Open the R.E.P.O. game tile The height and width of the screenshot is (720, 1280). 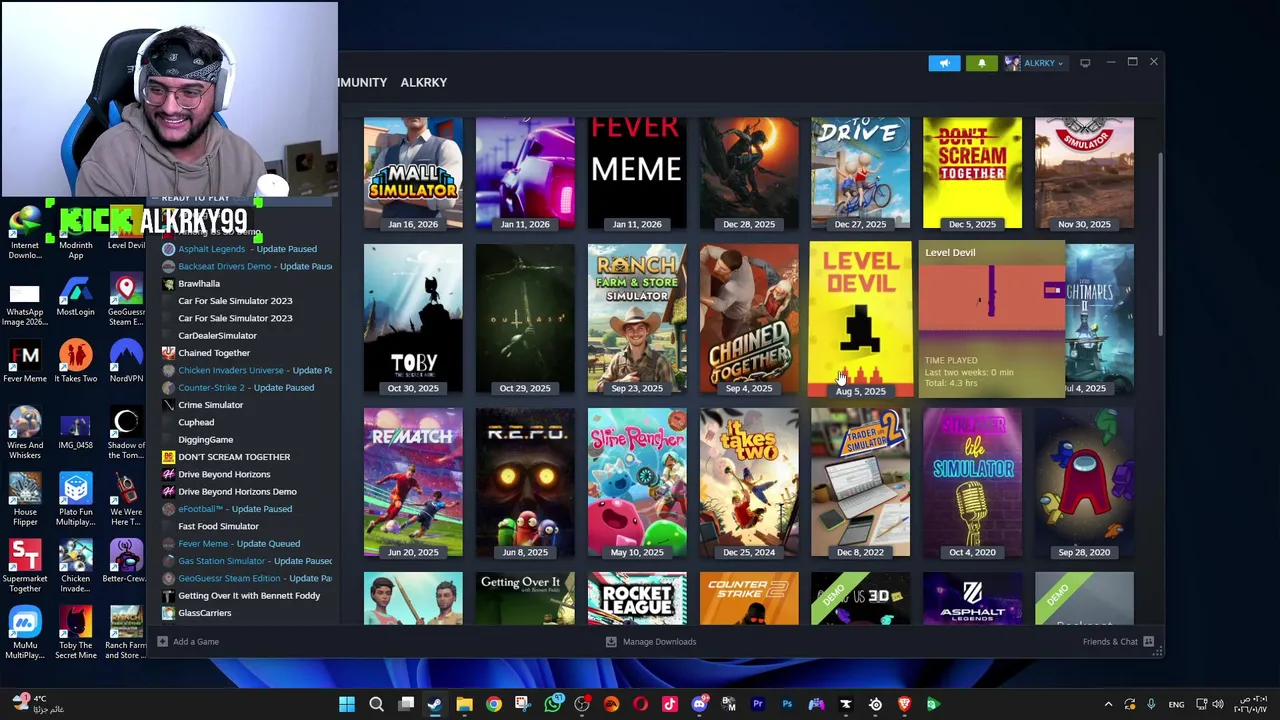tap(525, 483)
